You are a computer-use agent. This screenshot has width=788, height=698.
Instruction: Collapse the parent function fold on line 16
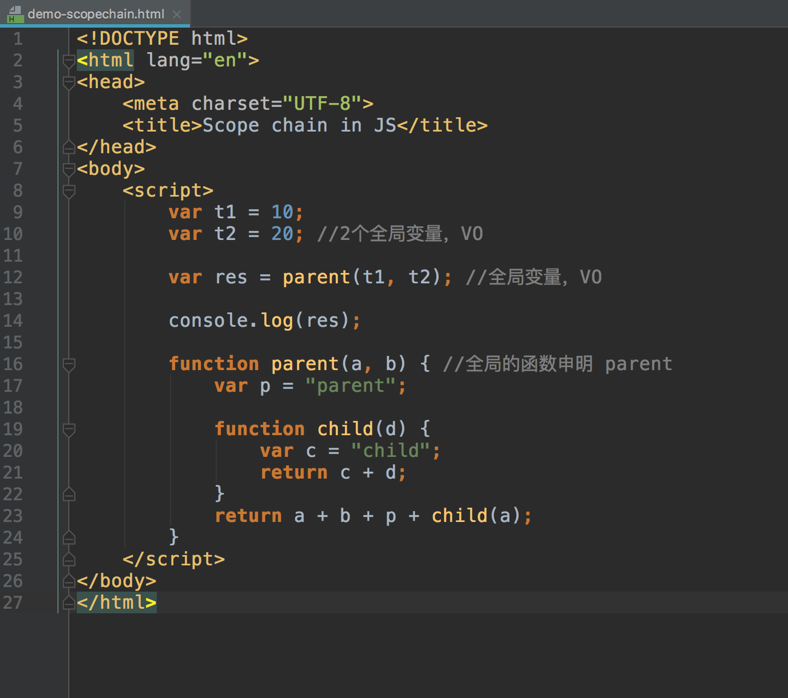tap(69, 364)
